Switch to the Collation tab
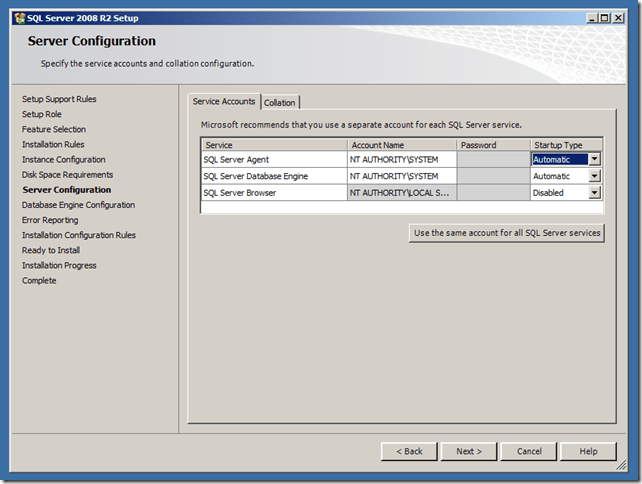The width and height of the screenshot is (642, 484). (280, 102)
